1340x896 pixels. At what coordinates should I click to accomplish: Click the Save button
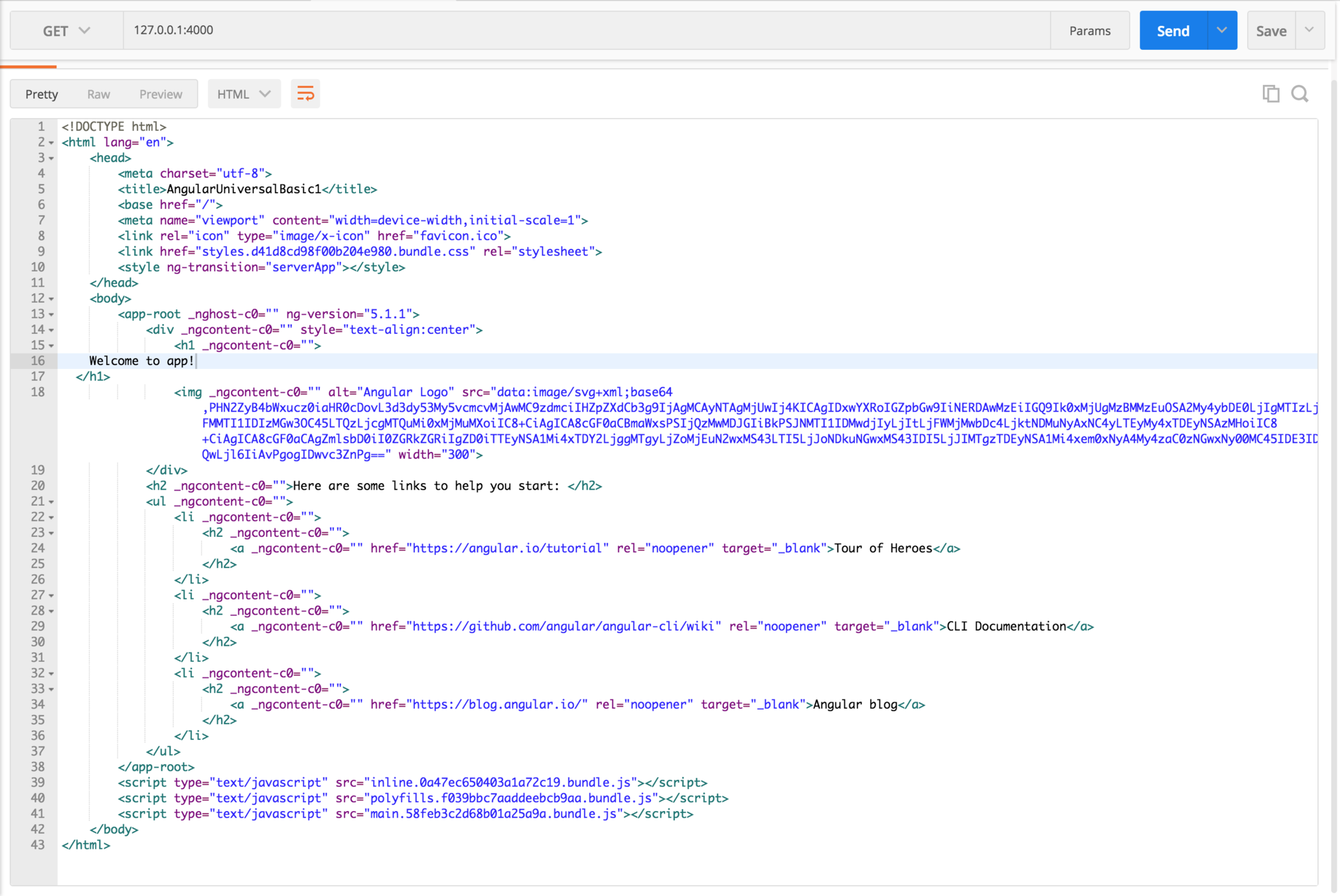[x=1271, y=31]
